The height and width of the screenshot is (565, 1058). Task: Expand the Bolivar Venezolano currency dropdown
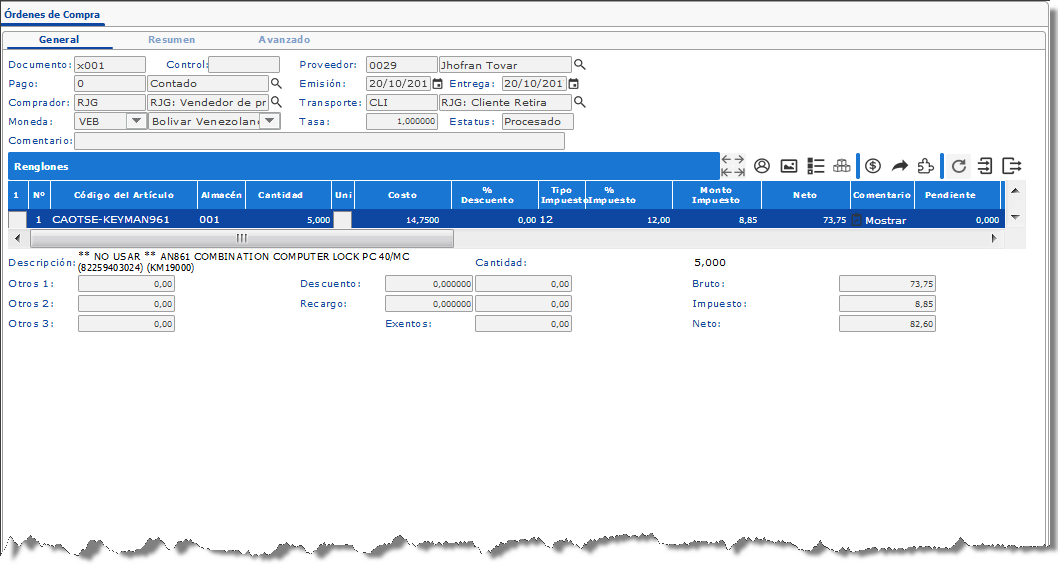click(x=269, y=121)
